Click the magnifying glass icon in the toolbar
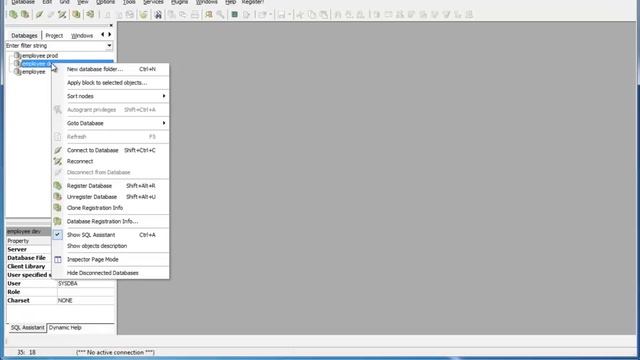The image size is (640, 360). (220, 15)
